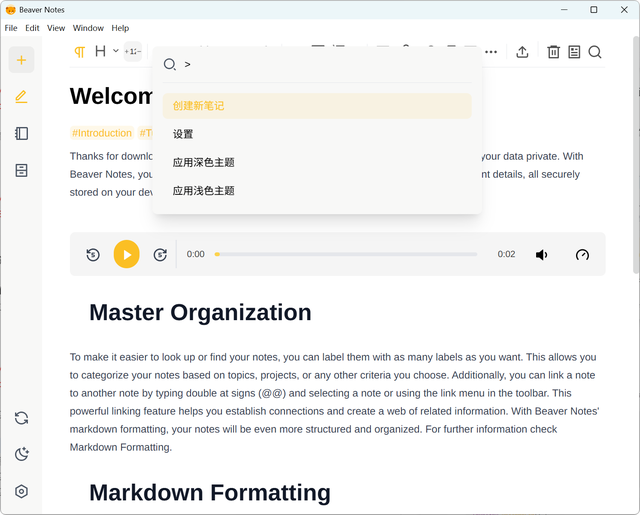Image resolution: width=640 pixels, height=515 pixels.
Task: Skip audio forward five seconds
Action: (x=160, y=255)
